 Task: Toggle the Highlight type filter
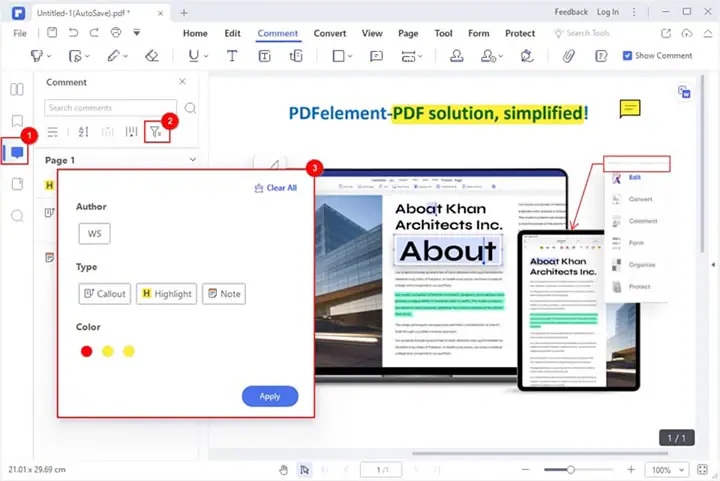(166, 294)
